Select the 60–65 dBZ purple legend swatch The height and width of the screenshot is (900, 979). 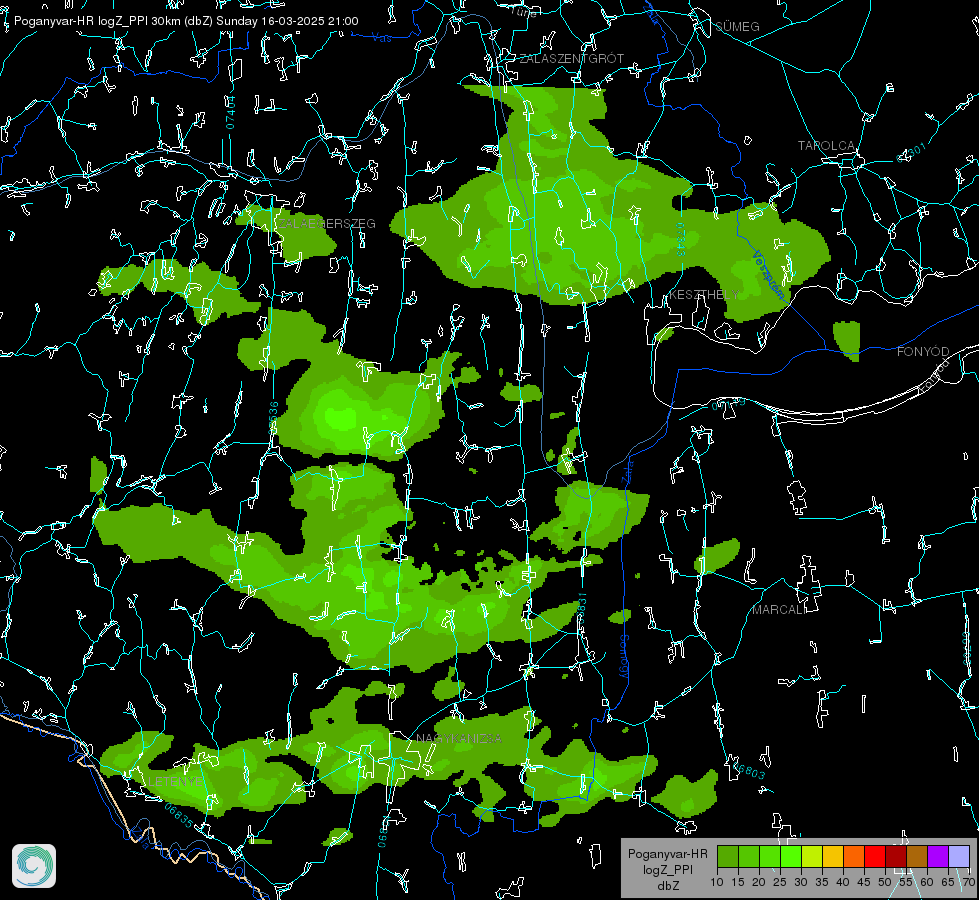[938, 856]
